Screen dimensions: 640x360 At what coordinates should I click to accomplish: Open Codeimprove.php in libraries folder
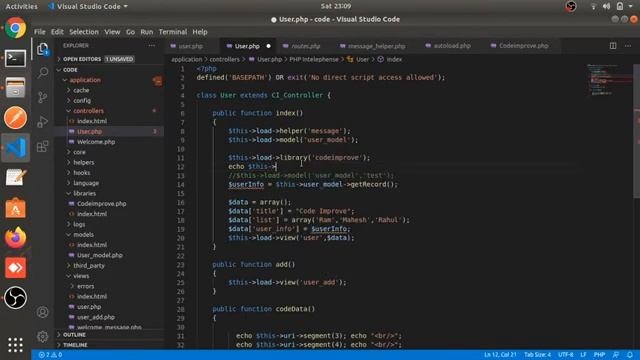click(101, 204)
